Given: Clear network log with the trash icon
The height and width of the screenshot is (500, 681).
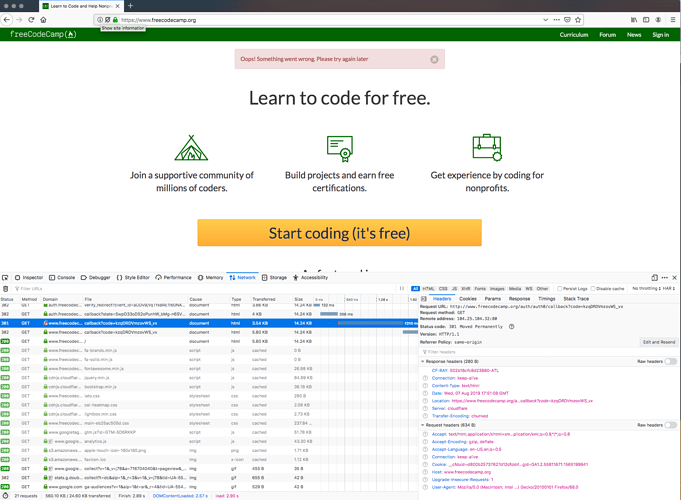Looking at the screenshot, I should pyautogui.click(x=6, y=288).
